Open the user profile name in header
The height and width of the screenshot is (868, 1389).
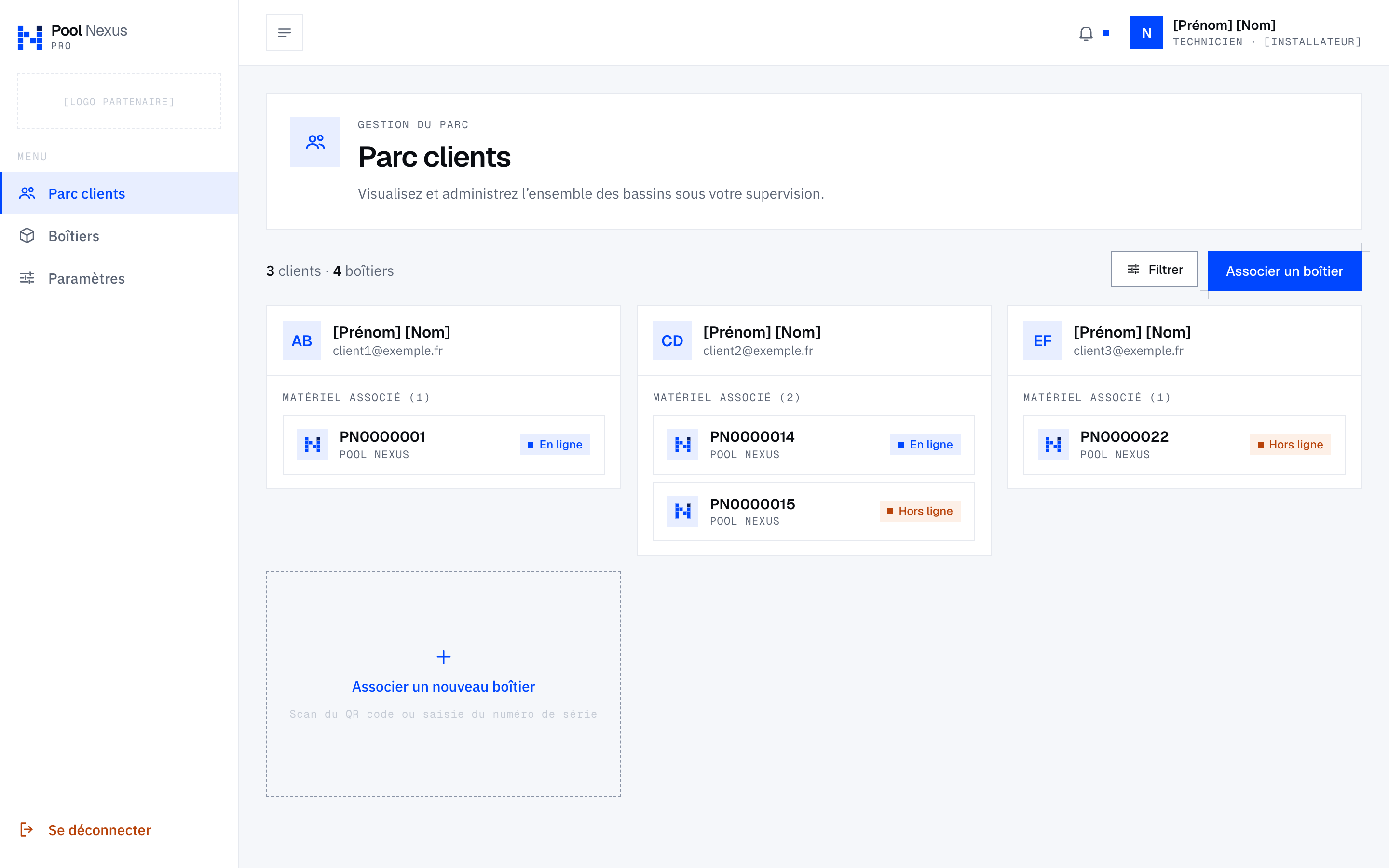(1224, 25)
